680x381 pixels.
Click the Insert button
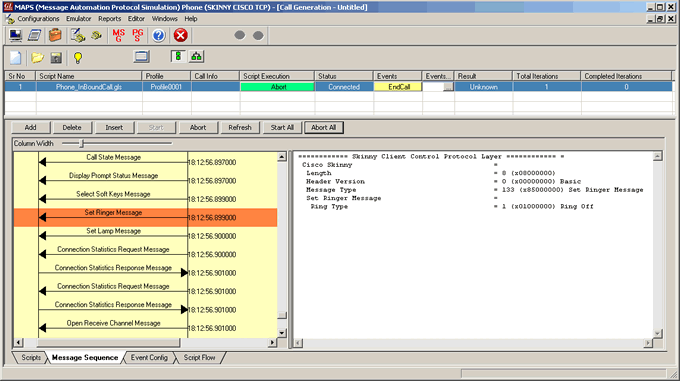click(114, 127)
